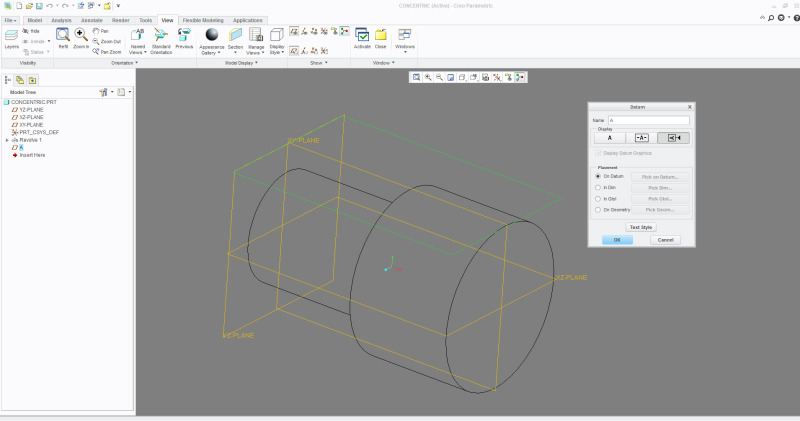Viewport: 800px width, 421px height.
Task: Open the favorites tab in navigator
Action: point(32,80)
